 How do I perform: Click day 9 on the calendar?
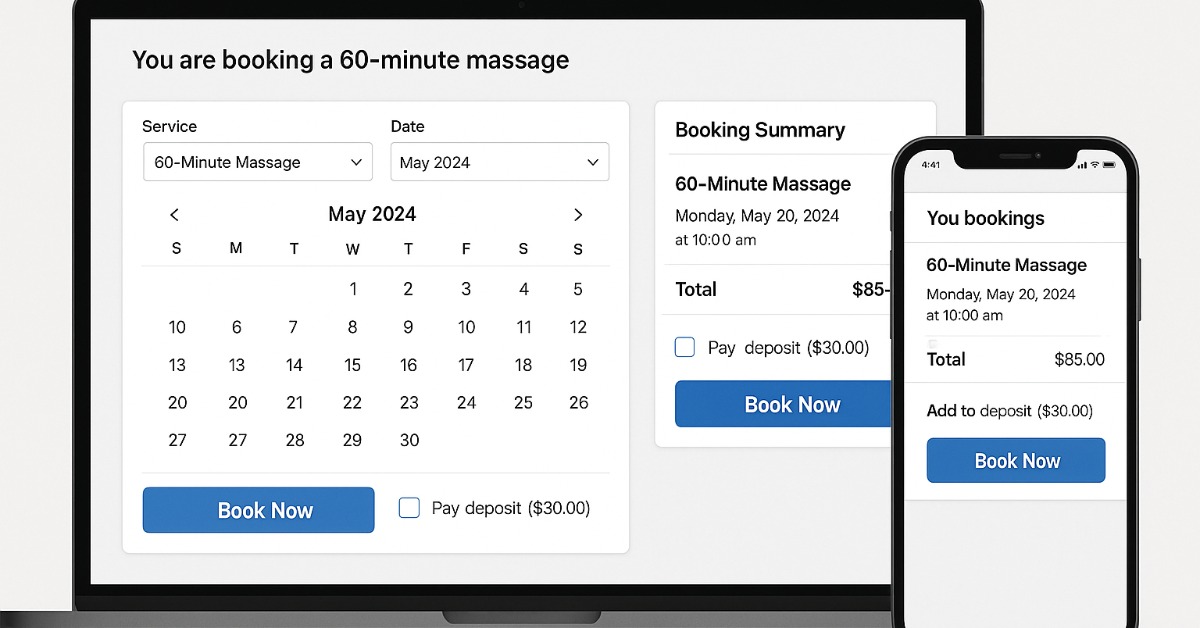tap(408, 327)
